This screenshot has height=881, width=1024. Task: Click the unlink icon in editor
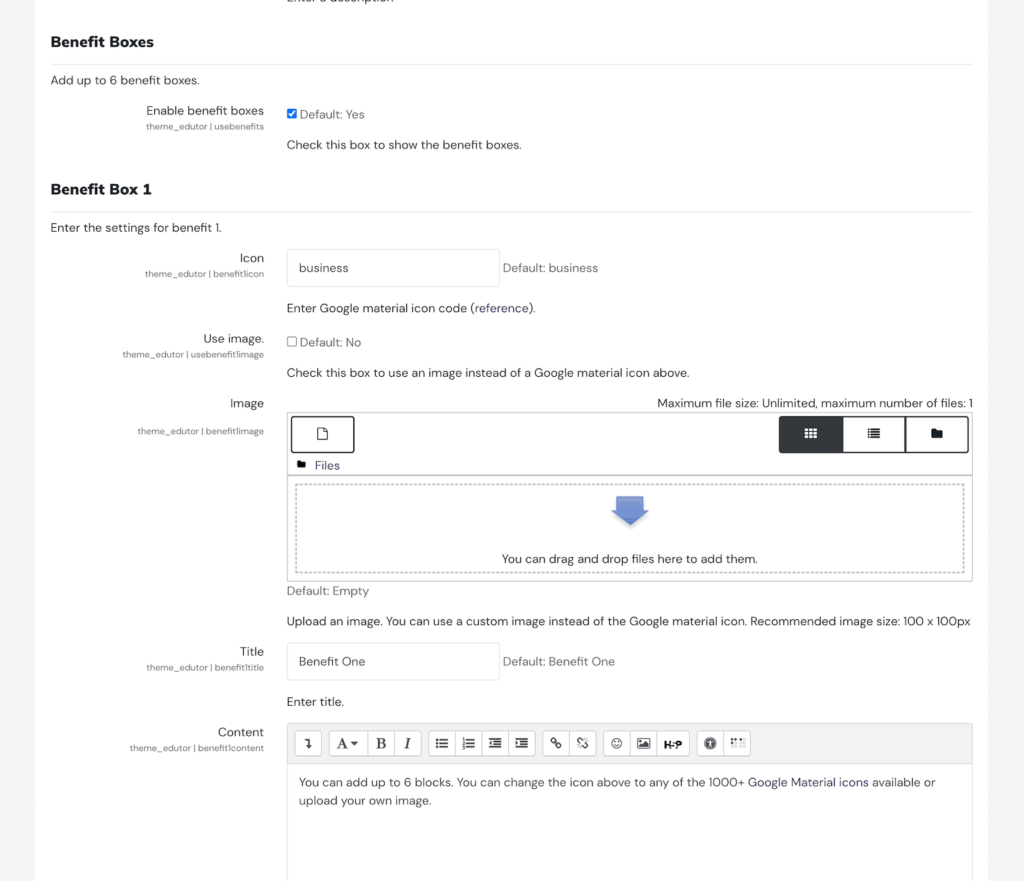pyautogui.click(x=583, y=743)
